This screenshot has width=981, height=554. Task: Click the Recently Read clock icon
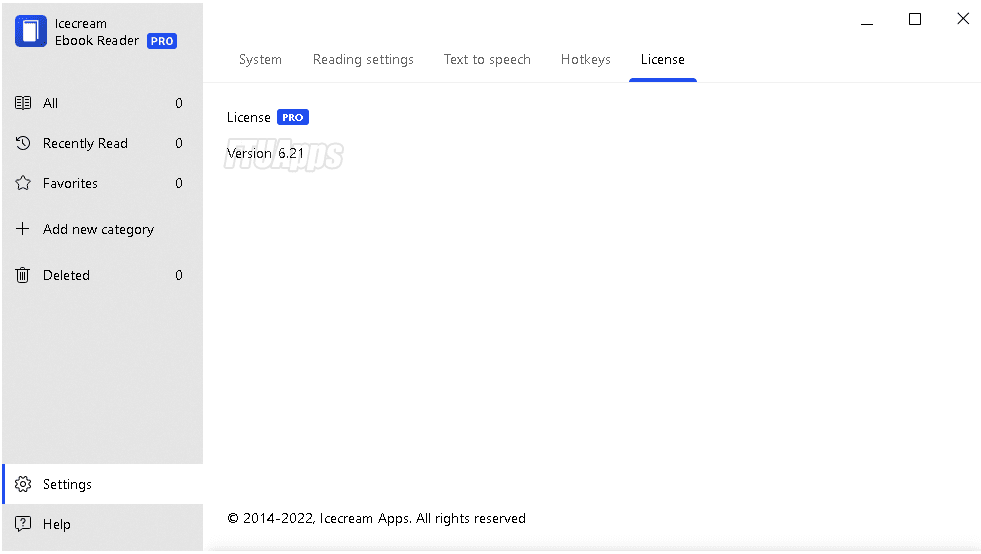click(23, 143)
